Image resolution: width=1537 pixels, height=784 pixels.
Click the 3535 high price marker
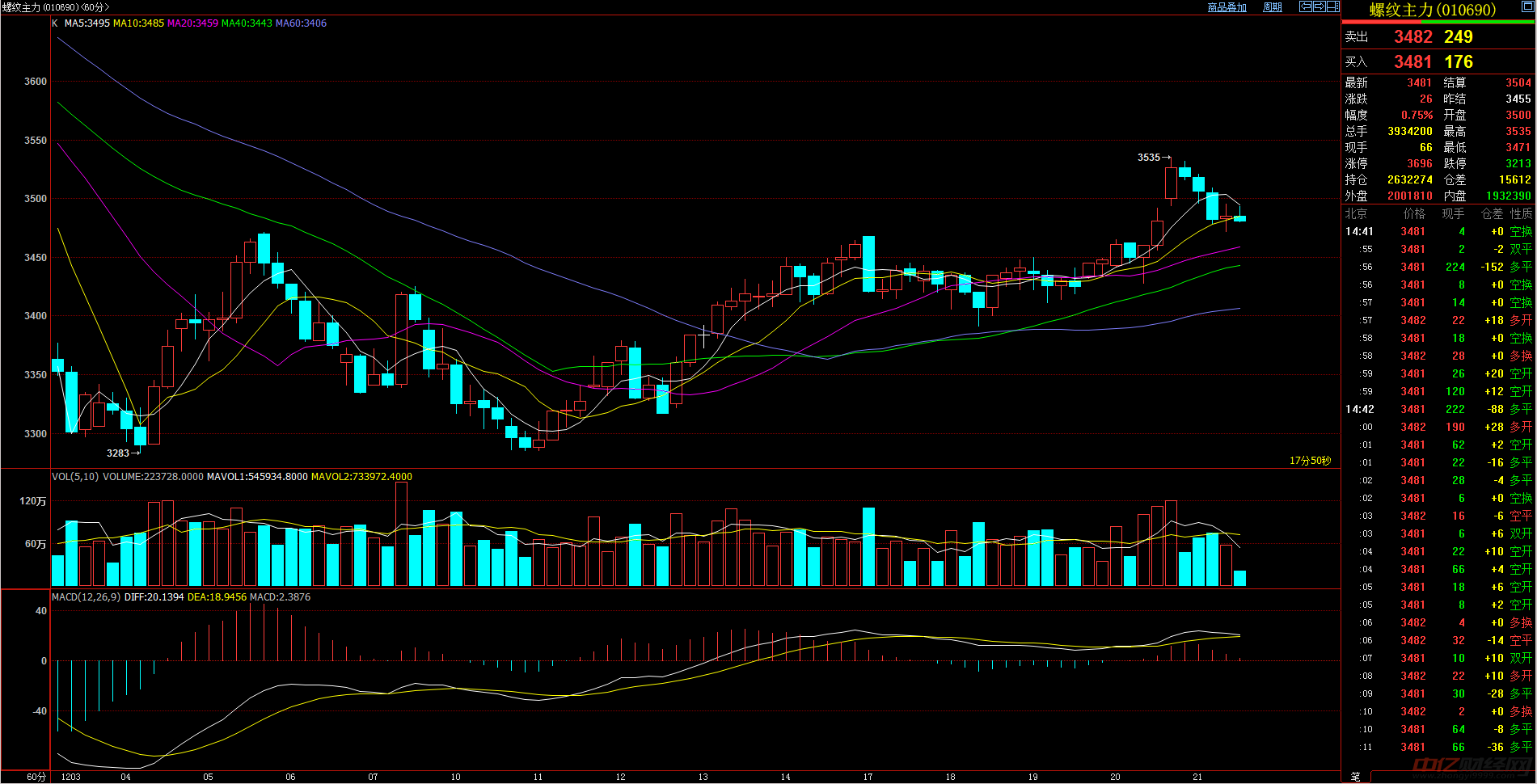[x=1148, y=158]
